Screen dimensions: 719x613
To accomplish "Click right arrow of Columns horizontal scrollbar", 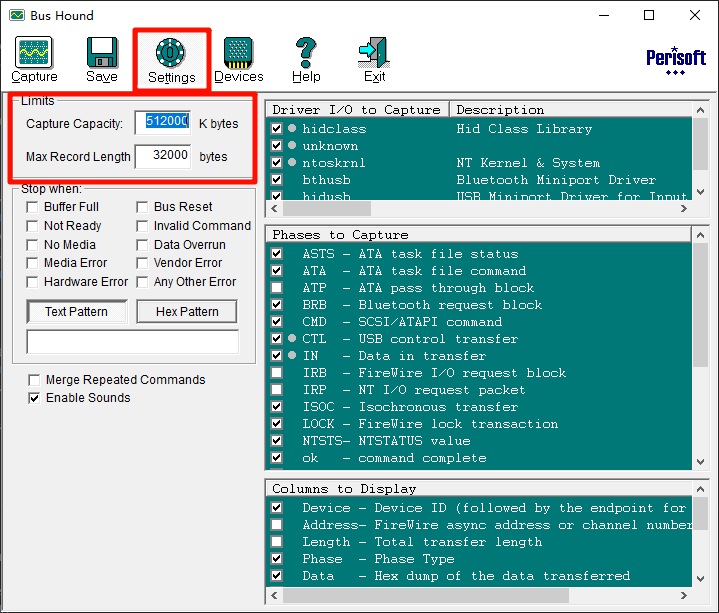I will coord(684,596).
